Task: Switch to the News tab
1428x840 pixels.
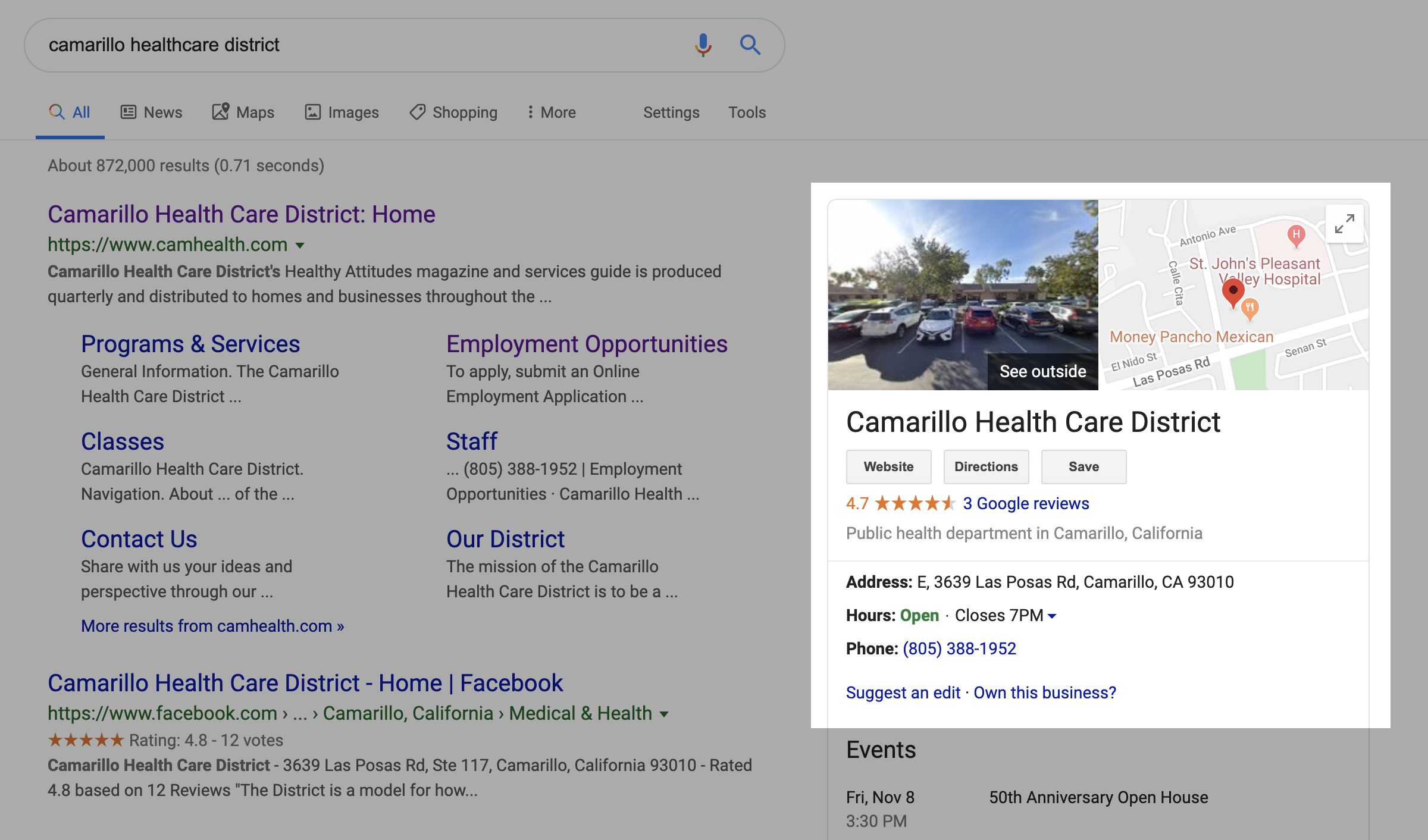Action: click(151, 112)
